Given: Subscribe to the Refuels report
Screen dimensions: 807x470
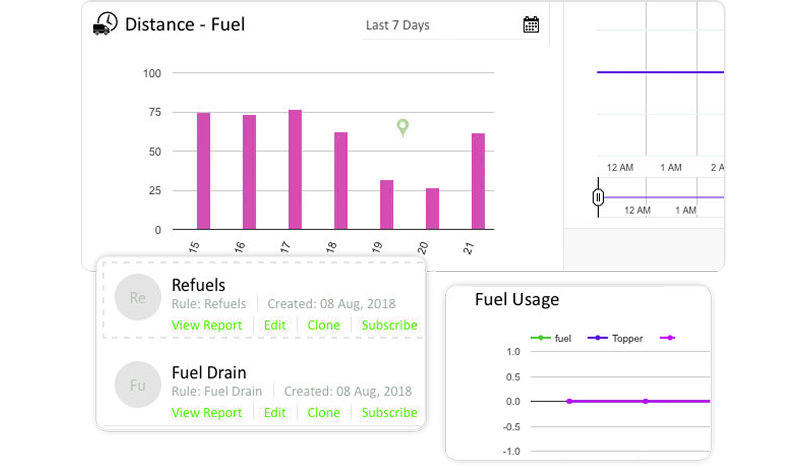Looking at the screenshot, I should 389,325.
